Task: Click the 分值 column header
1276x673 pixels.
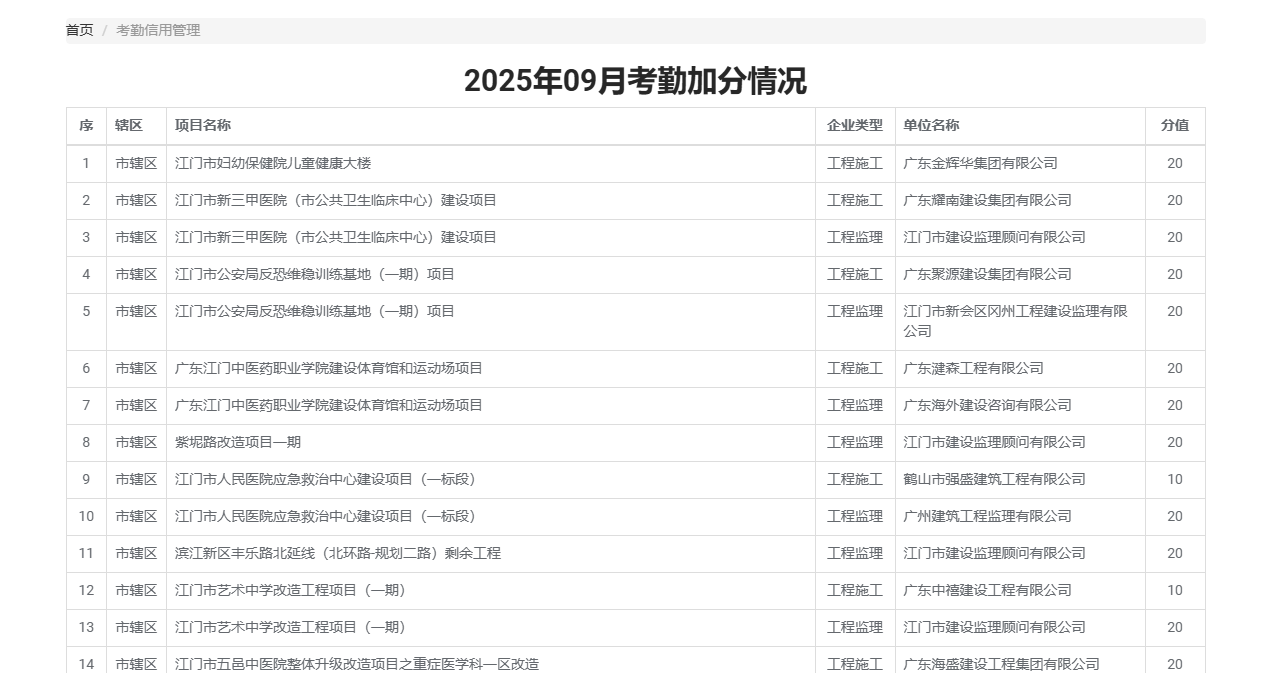Action: [x=1174, y=126]
